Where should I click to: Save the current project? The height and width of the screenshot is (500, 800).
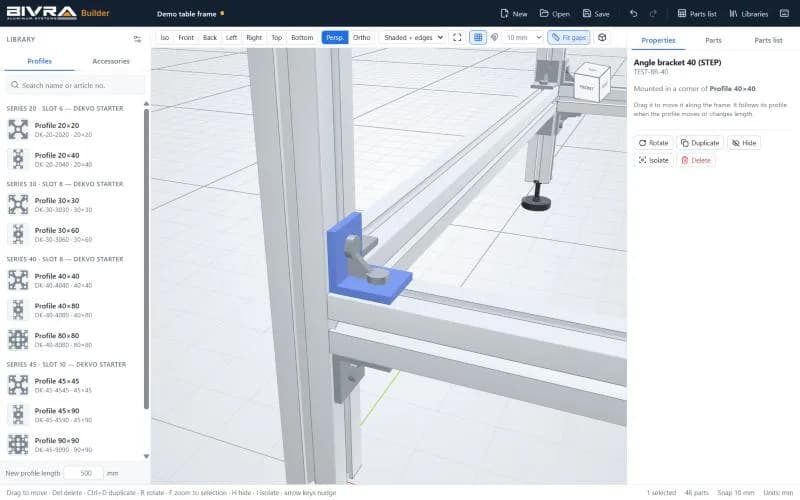pyautogui.click(x=596, y=14)
